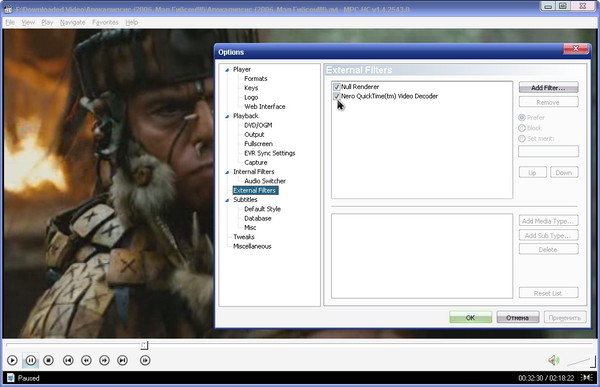Click Add Sub Type... button

[x=548, y=235]
